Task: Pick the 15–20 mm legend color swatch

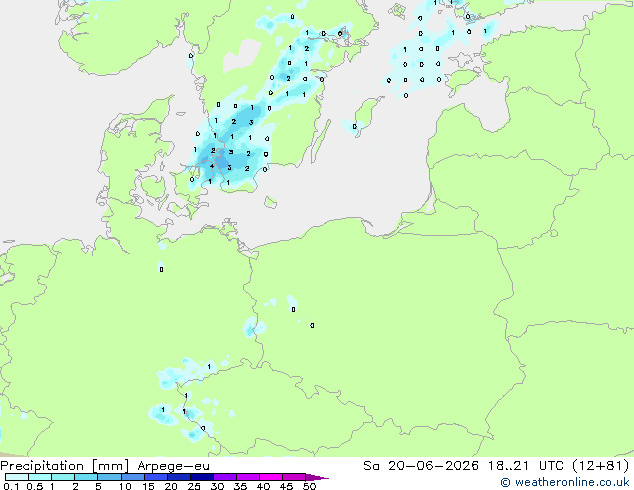Action: tap(156, 477)
